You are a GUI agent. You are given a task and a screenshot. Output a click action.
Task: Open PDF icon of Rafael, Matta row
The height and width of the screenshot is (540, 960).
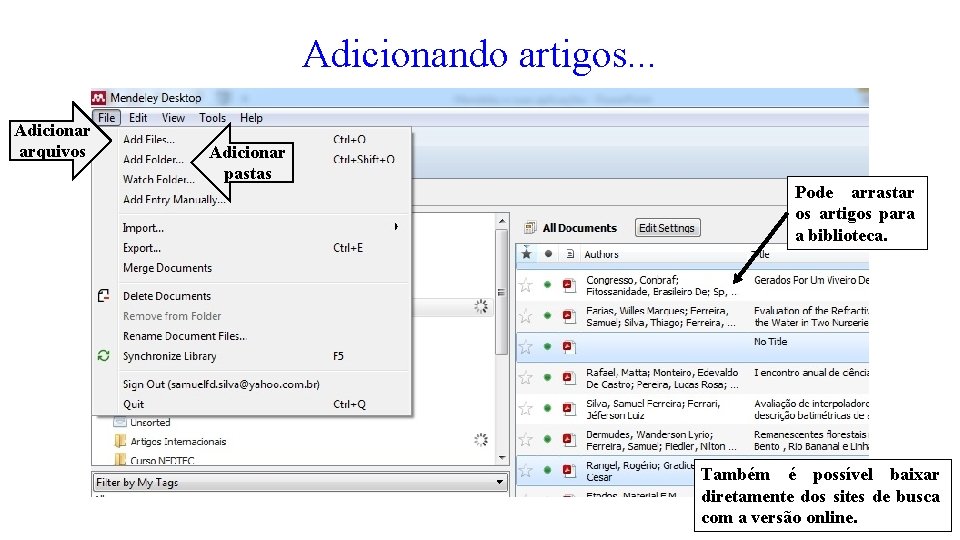[569, 377]
